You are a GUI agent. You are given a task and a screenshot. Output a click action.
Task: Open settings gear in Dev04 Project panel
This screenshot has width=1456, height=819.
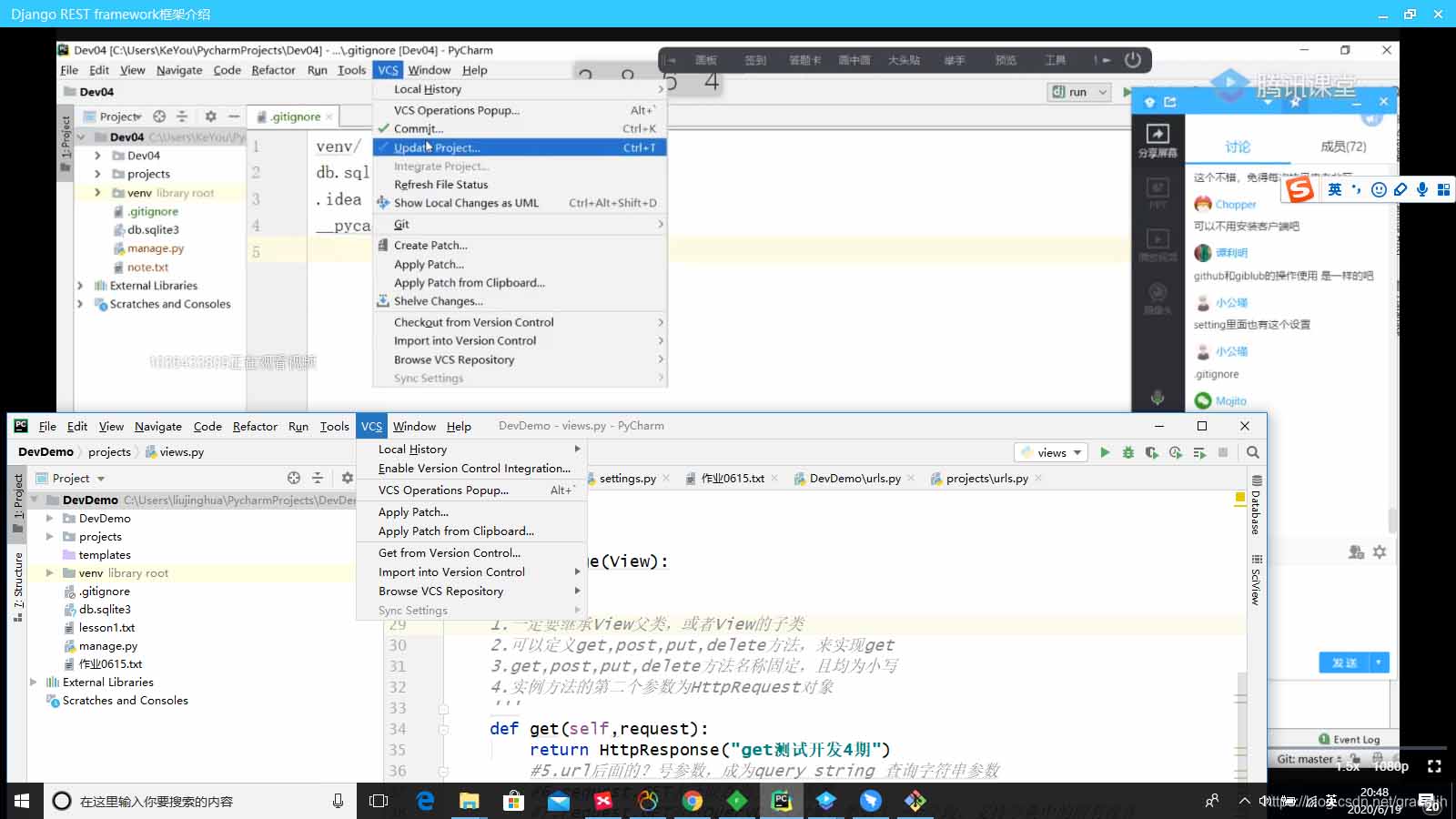tap(211, 116)
